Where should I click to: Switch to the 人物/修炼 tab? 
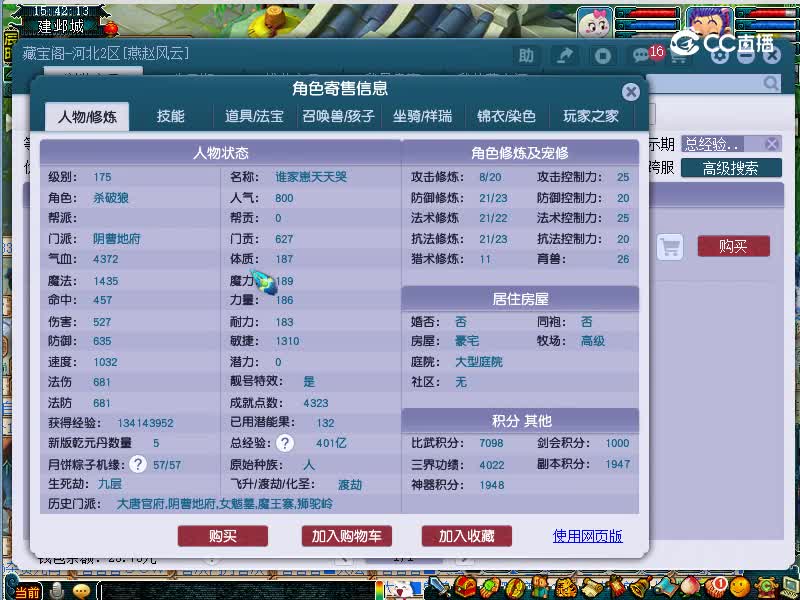pyautogui.click(x=87, y=116)
